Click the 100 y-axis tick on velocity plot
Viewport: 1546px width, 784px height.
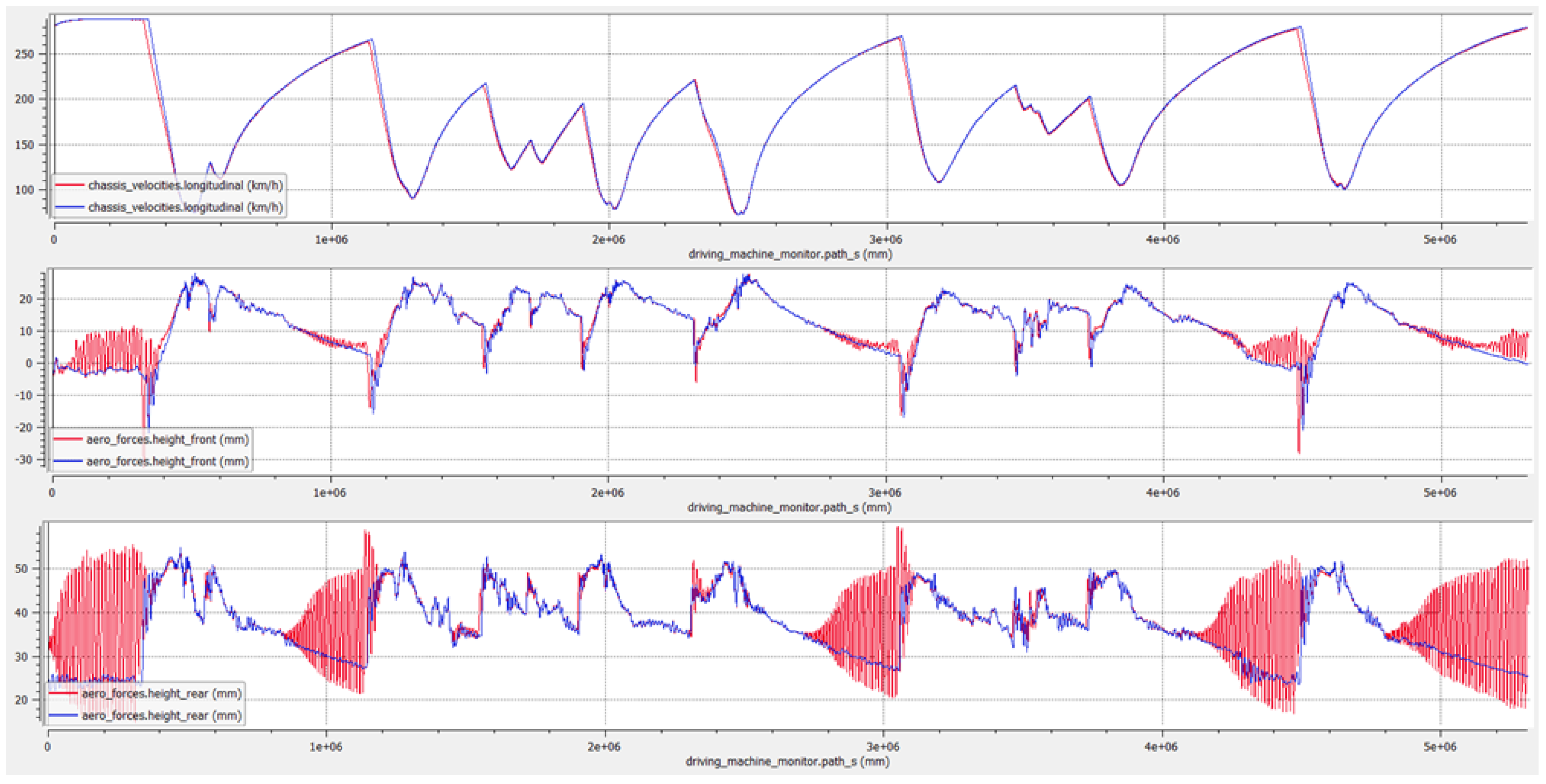pyautogui.click(x=25, y=190)
